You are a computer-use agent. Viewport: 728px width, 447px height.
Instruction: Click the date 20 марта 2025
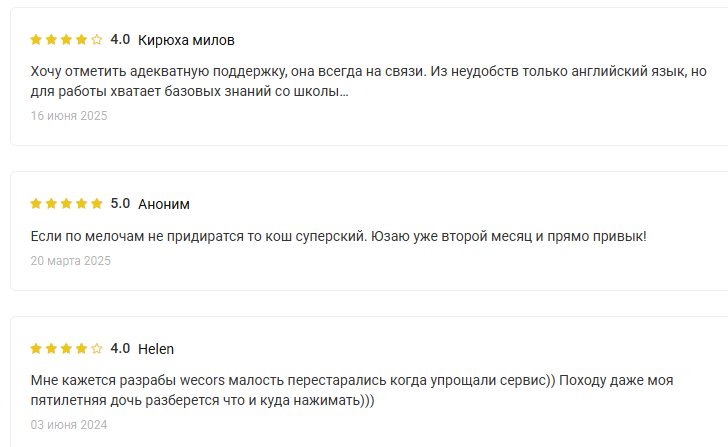tap(70, 261)
